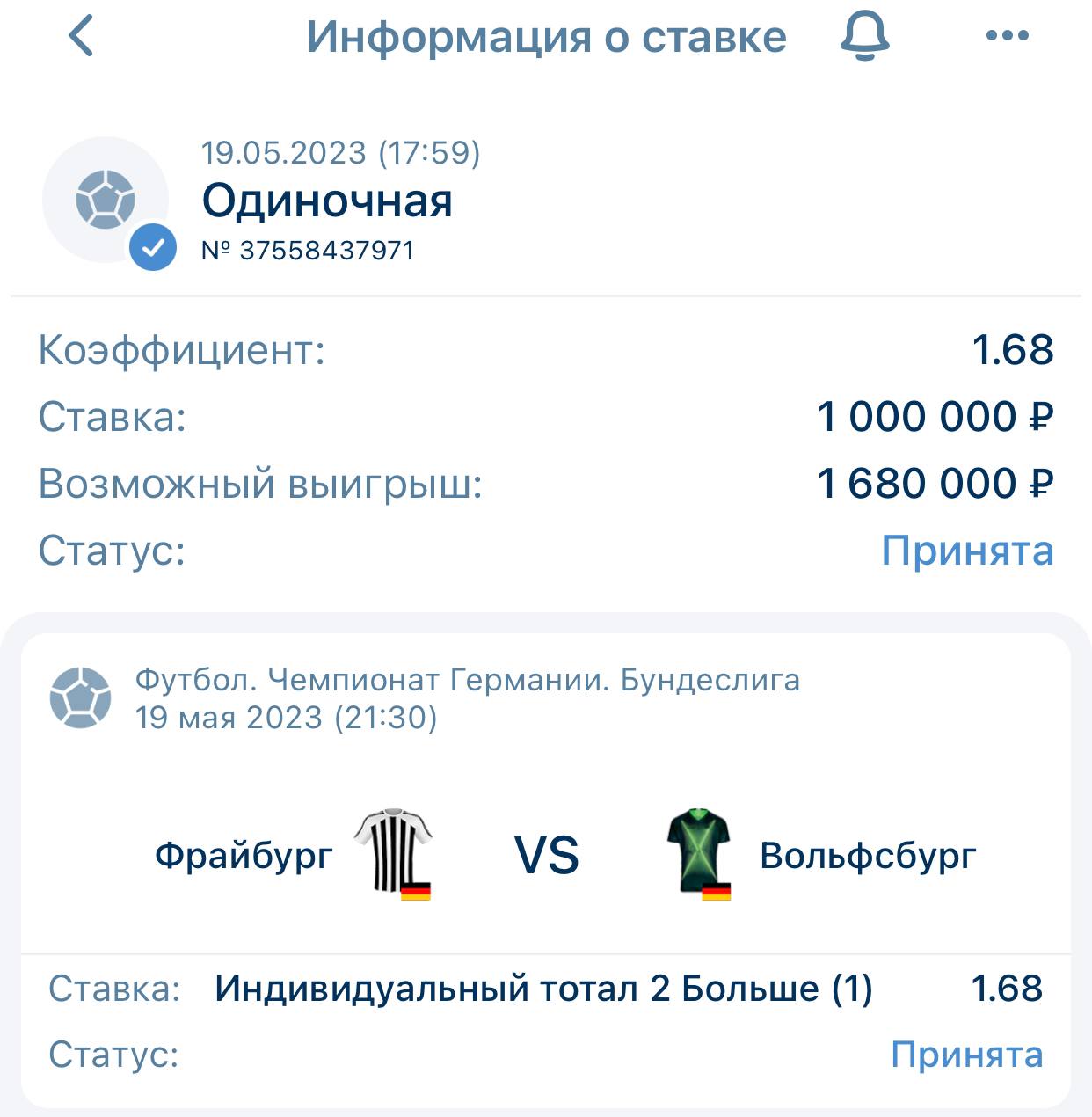Tap the possible winnings amount 1 680 000 ₽
Screen dimensions: 1092x1117
(x=935, y=484)
